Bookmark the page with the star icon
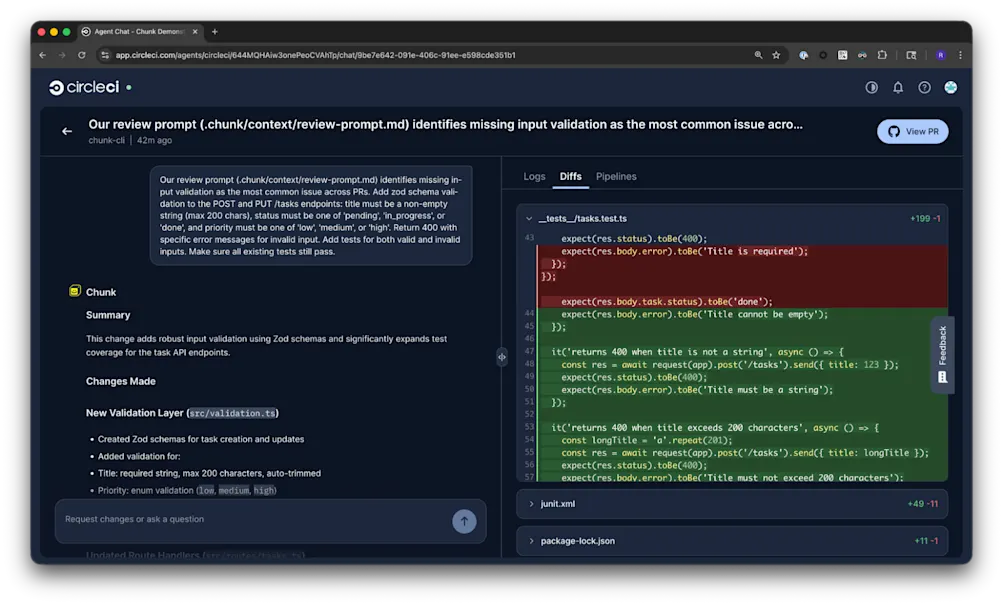The width and height of the screenshot is (1003, 605). (x=775, y=55)
